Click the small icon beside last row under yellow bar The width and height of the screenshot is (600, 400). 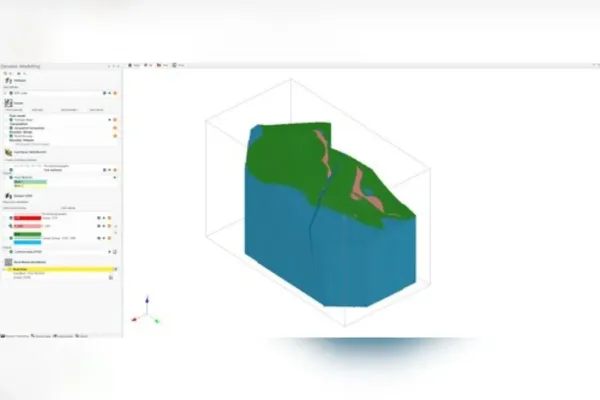click(x=111, y=278)
